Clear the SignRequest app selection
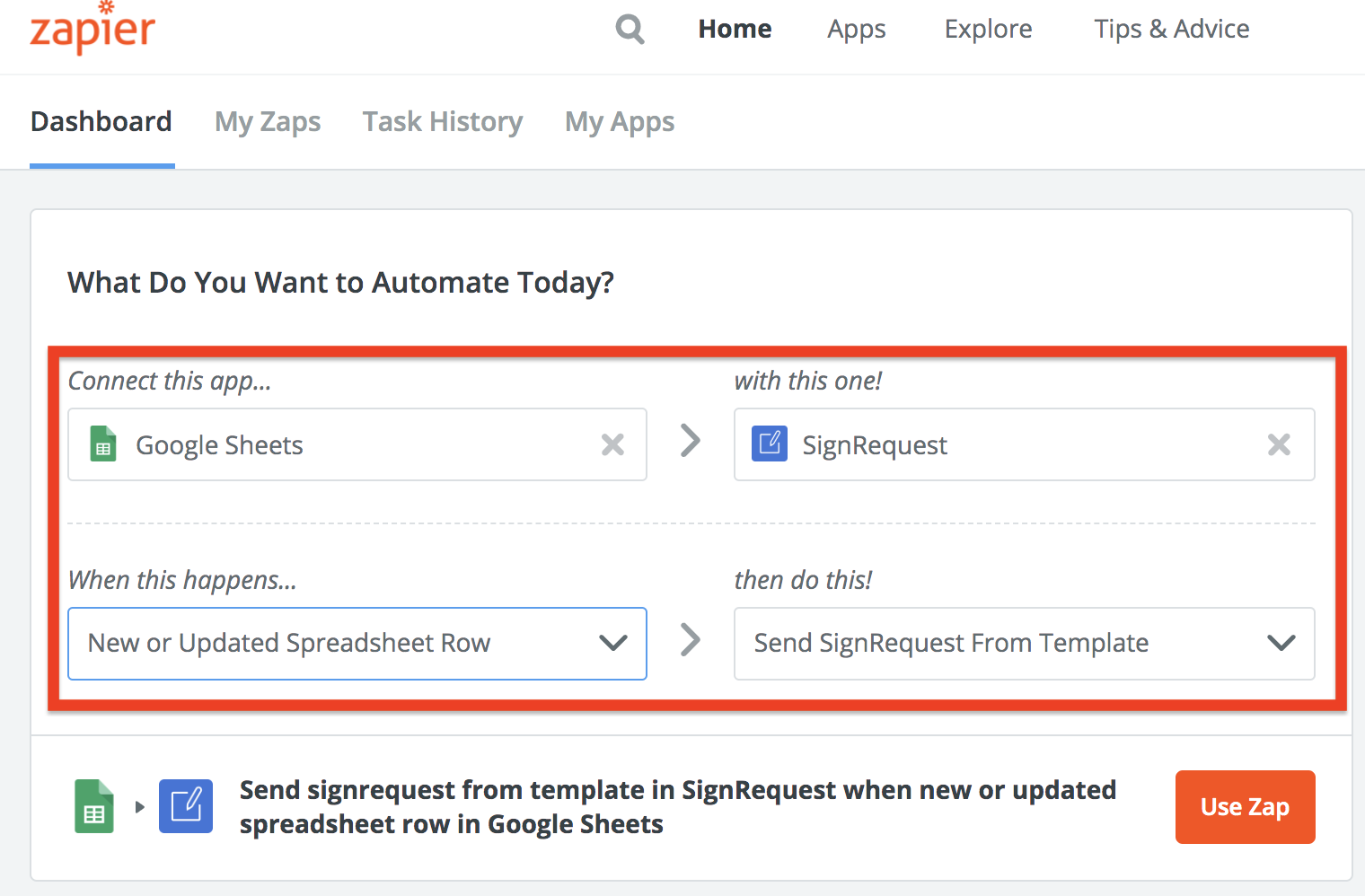1365x896 pixels. pos(1279,444)
